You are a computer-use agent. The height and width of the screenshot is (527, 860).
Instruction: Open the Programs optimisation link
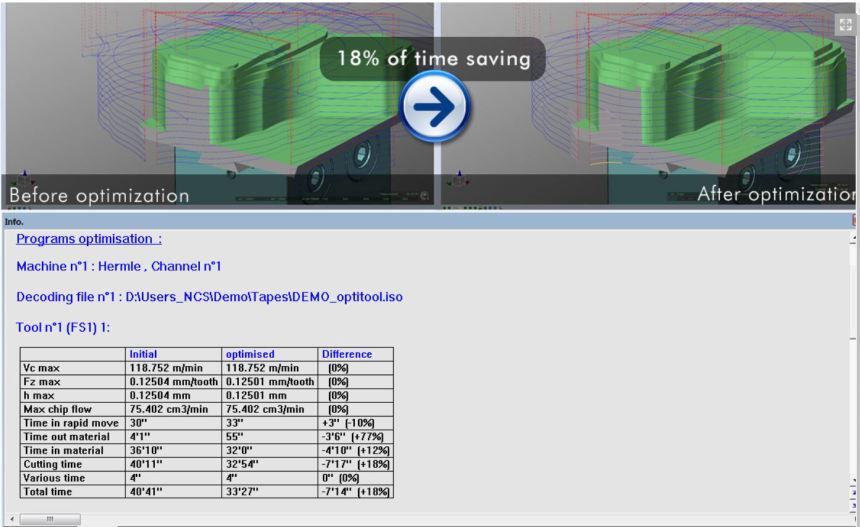tap(89, 239)
